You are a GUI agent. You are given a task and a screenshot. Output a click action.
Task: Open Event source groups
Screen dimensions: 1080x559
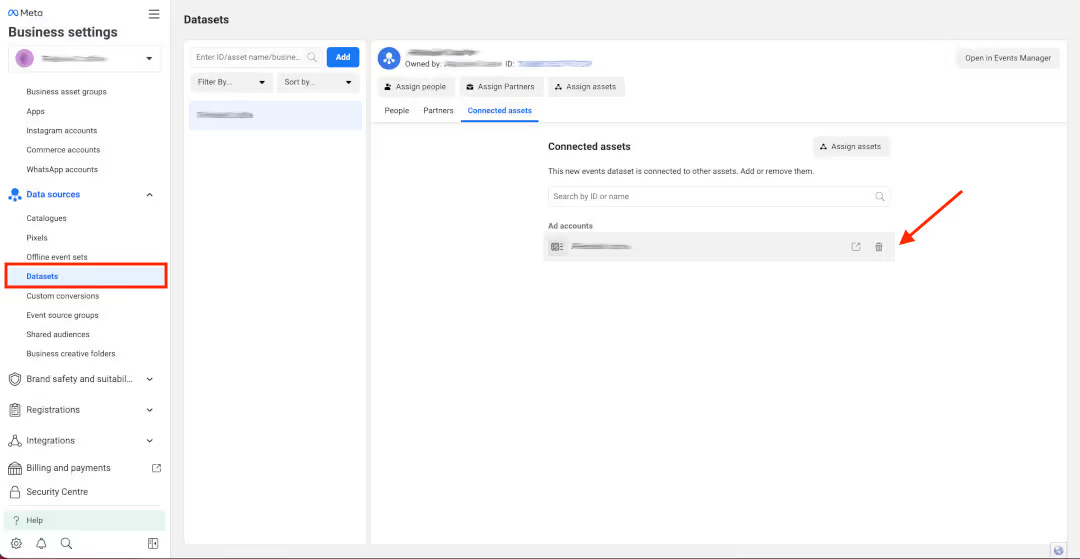62,315
